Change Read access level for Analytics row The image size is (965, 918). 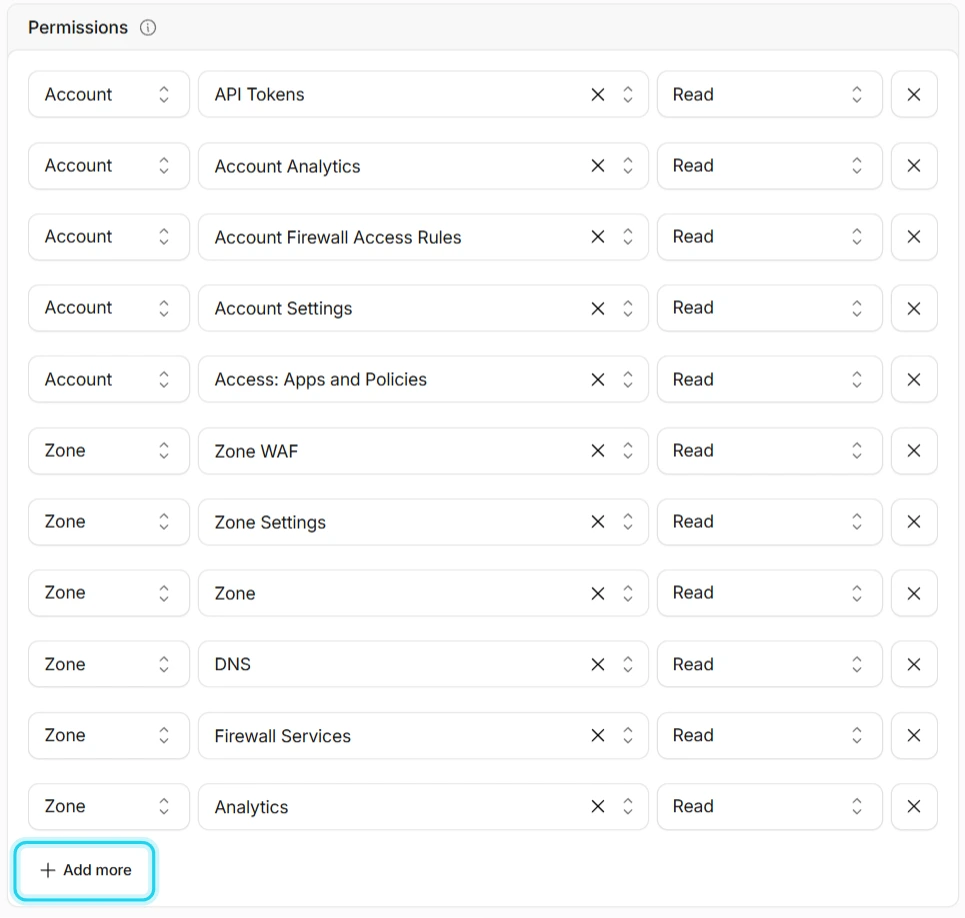click(769, 807)
